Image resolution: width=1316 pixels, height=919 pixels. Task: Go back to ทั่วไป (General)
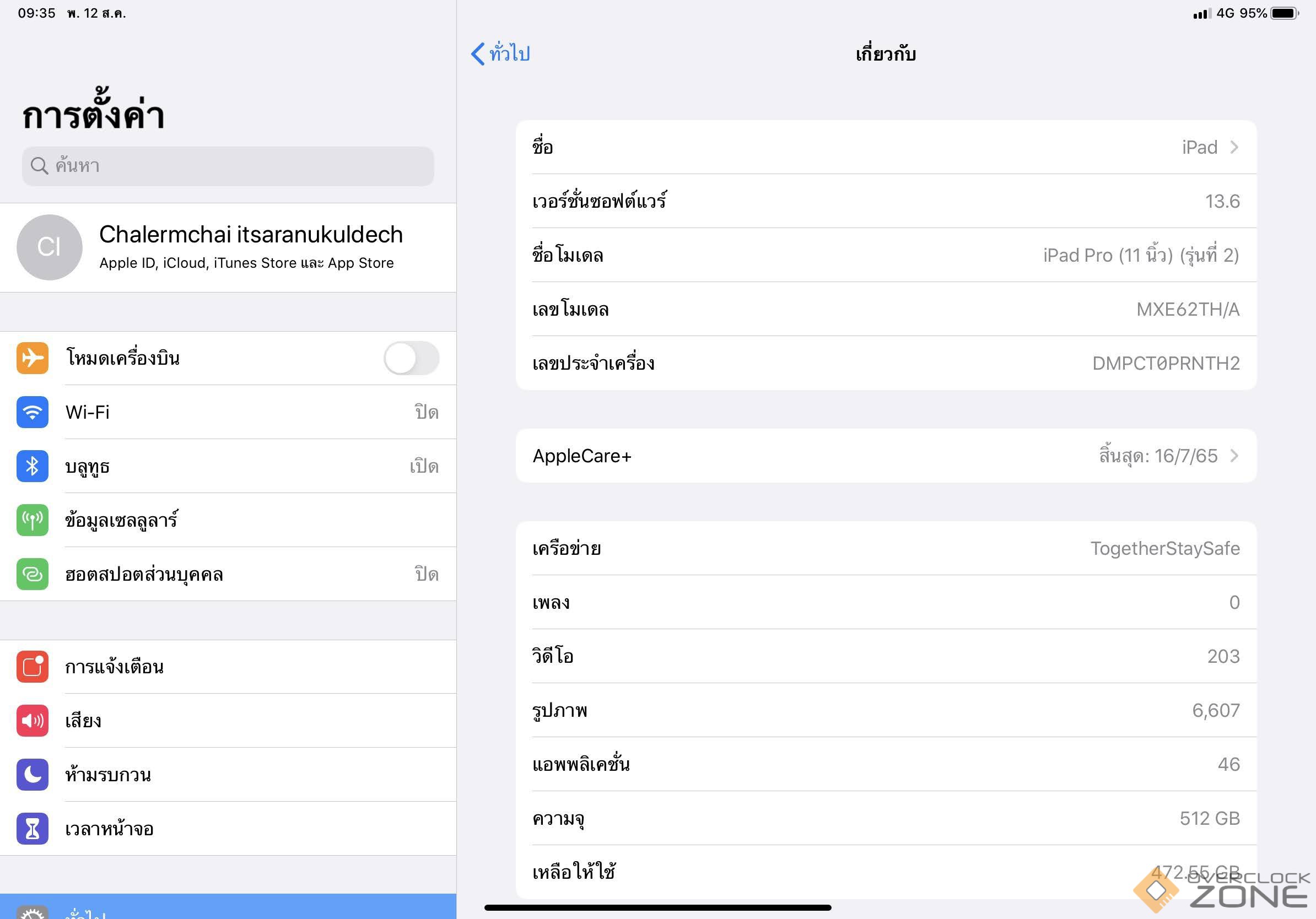click(500, 54)
